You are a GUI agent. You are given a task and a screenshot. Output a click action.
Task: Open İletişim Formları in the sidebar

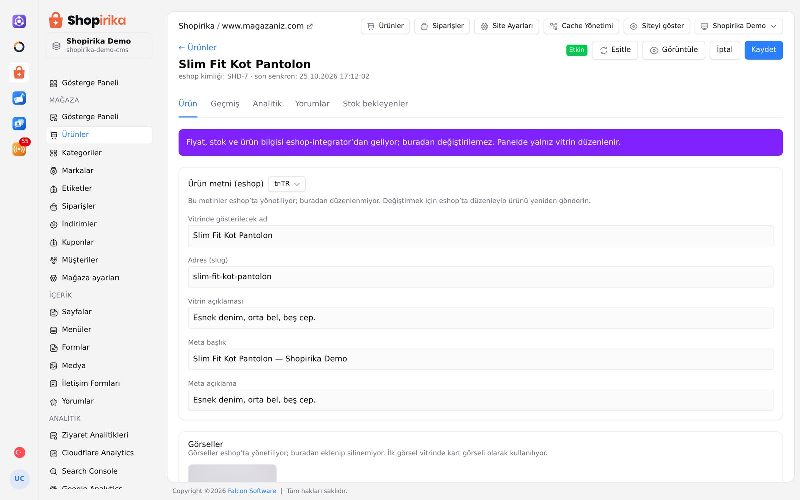click(x=99, y=383)
